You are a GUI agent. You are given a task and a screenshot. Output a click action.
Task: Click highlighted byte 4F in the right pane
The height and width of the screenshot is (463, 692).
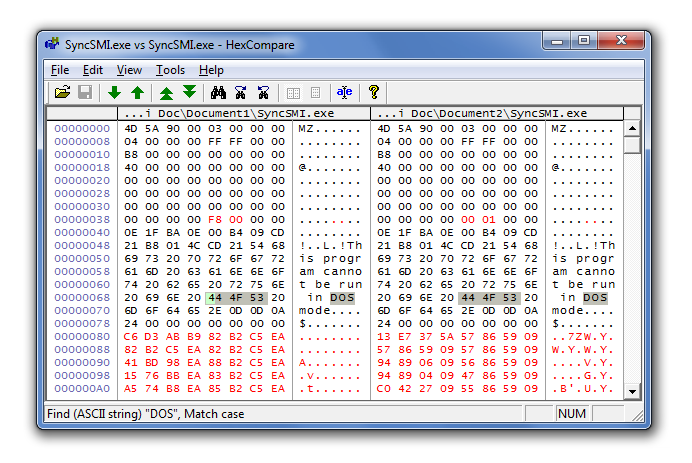(489, 298)
